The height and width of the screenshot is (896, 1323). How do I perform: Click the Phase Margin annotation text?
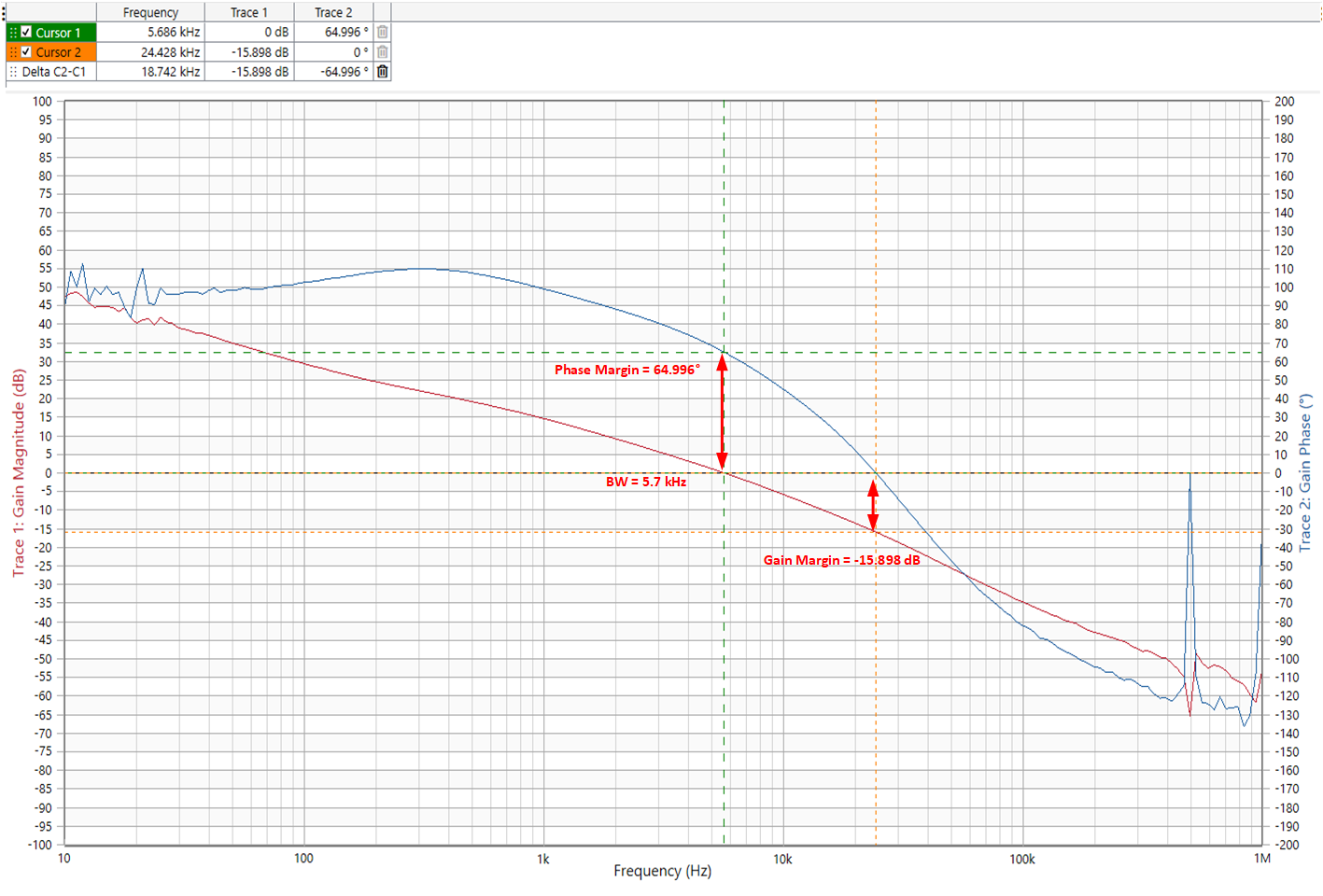coord(626,370)
